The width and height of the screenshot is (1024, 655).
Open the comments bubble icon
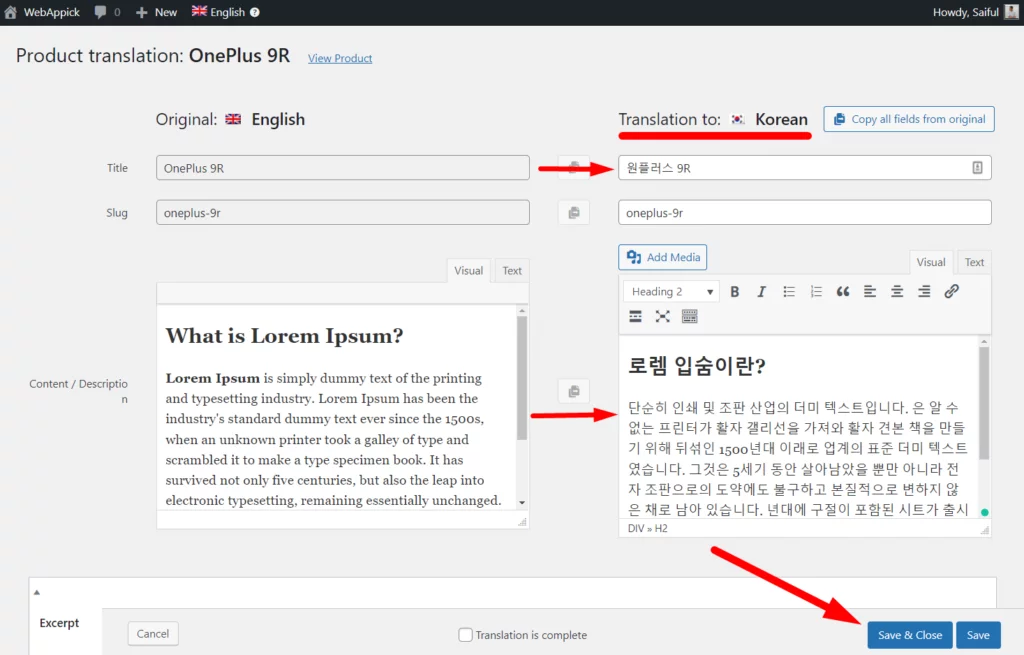(x=100, y=12)
